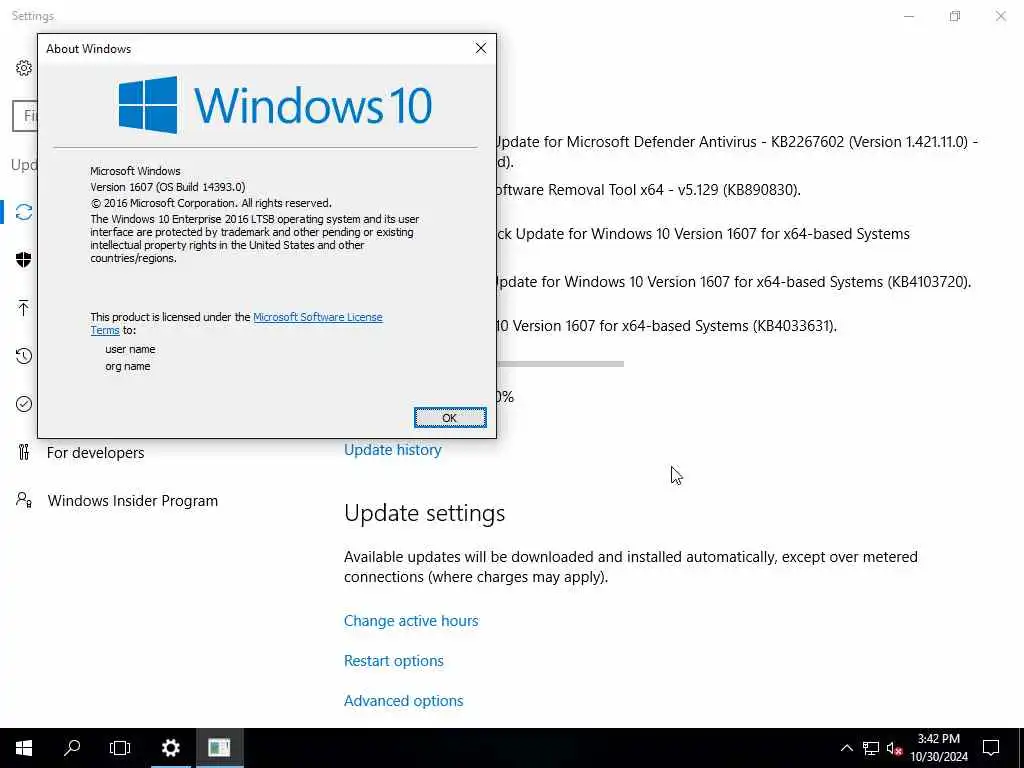Click the Windows Update refresh icon
1024x768 pixels.
pyautogui.click(x=24, y=212)
